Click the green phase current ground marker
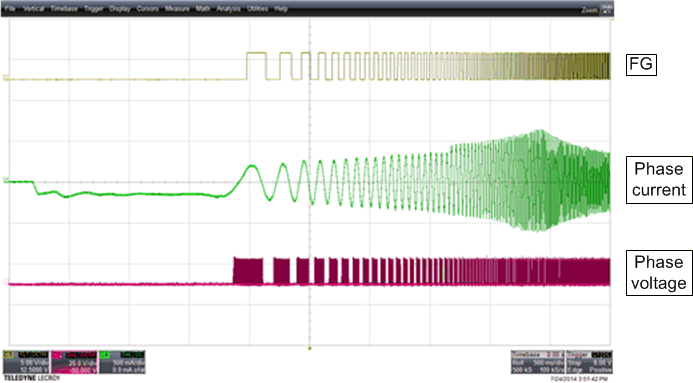Image resolution: width=693 pixels, height=383 pixels. point(6,180)
